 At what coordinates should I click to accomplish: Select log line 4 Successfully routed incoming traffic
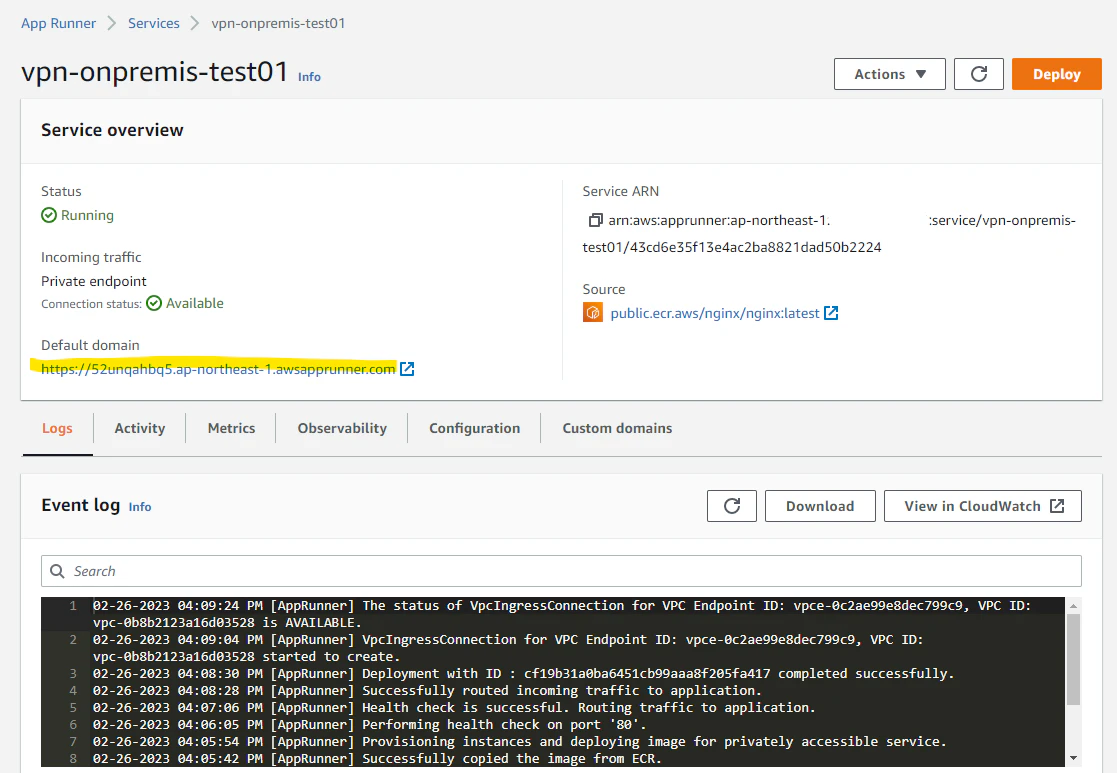click(x=427, y=690)
